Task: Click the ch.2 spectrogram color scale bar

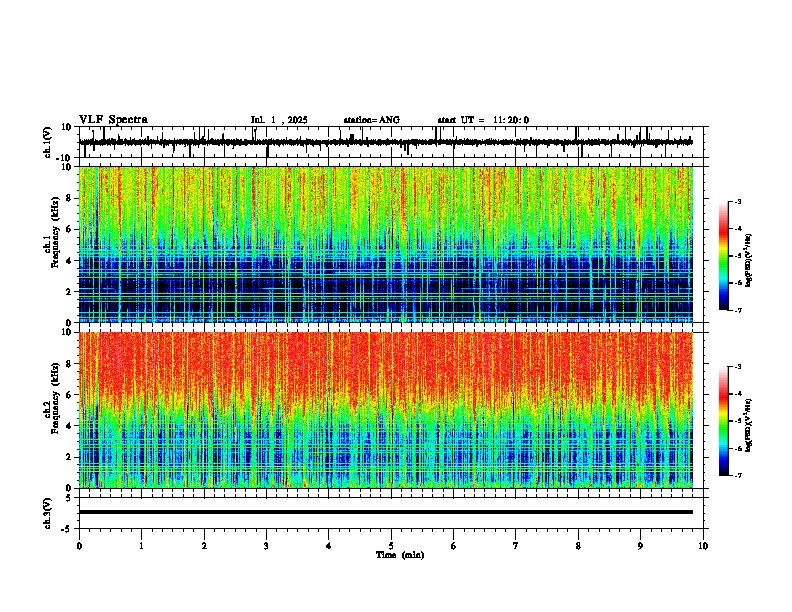Action: click(723, 421)
